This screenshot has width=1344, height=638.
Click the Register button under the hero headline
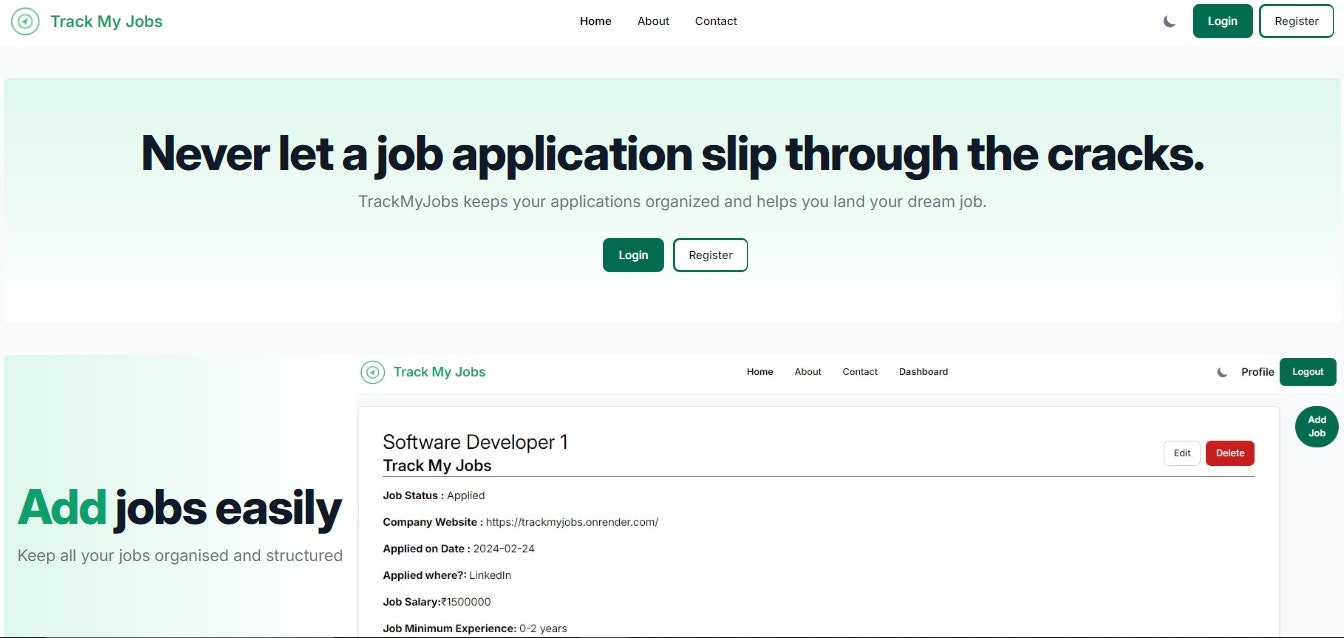[710, 255]
